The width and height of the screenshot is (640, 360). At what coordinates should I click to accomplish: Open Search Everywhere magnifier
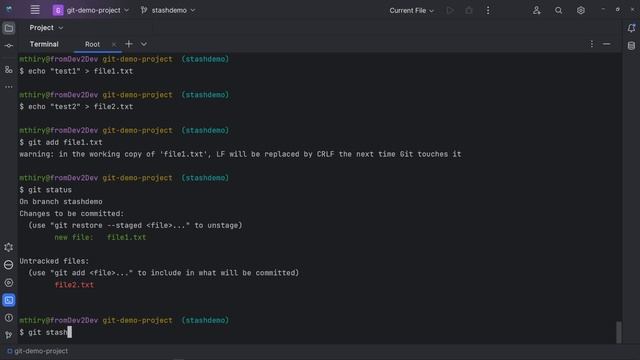click(558, 10)
